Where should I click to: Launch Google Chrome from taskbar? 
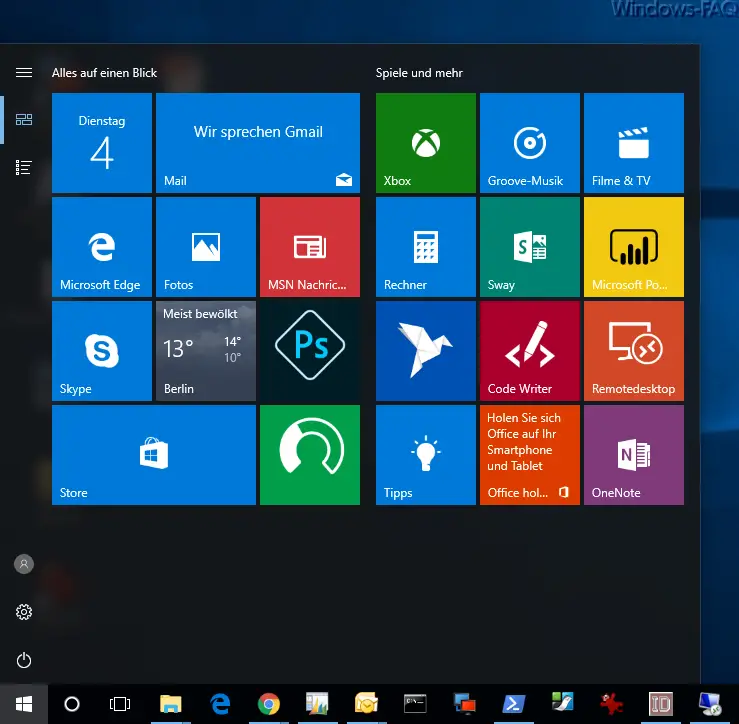tap(269, 704)
